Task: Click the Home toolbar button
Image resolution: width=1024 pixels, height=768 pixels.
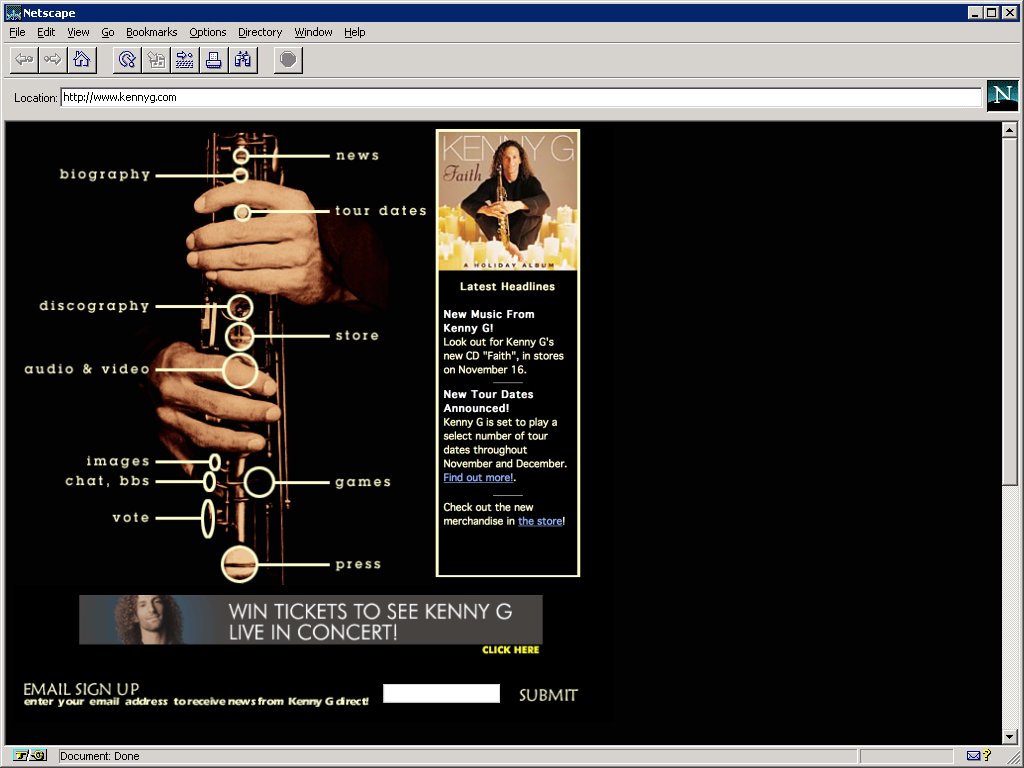Action: [x=82, y=60]
